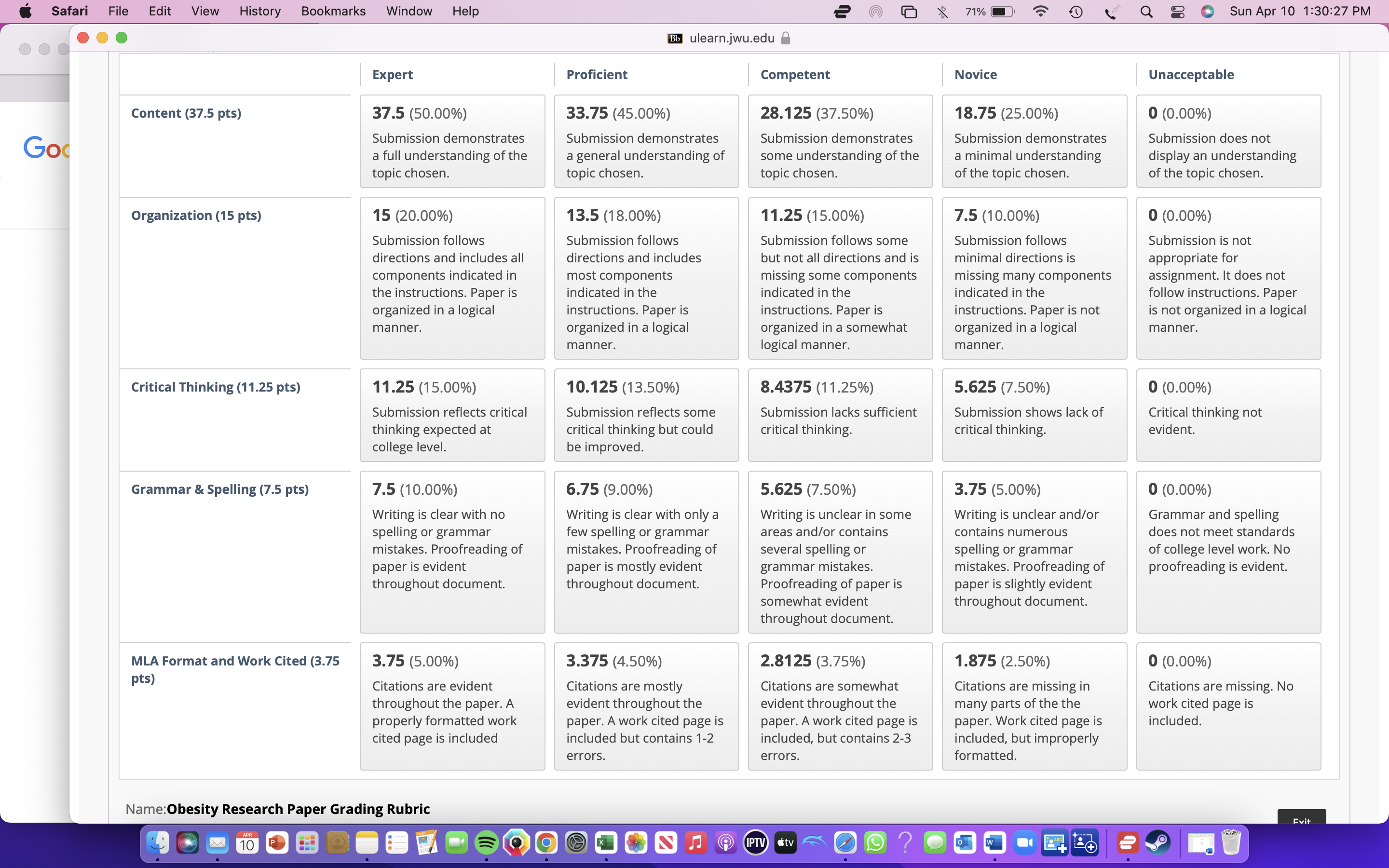This screenshot has width=1389, height=868.
Task: Select the 5.625 (7.50%) Critical Thinking cell
Action: click(1035, 415)
